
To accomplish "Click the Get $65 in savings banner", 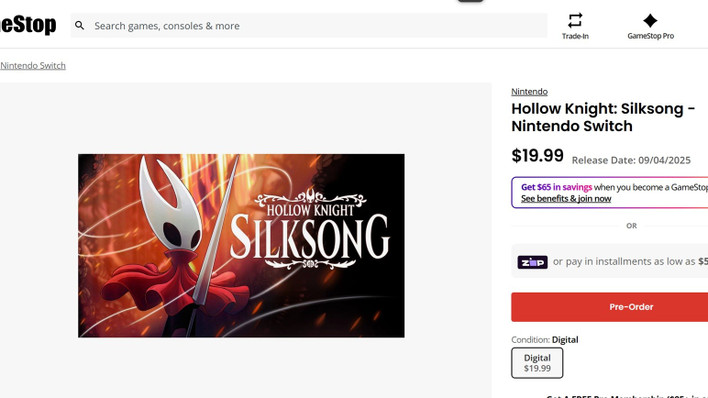I will pyautogui.click(x=610, y=192).
